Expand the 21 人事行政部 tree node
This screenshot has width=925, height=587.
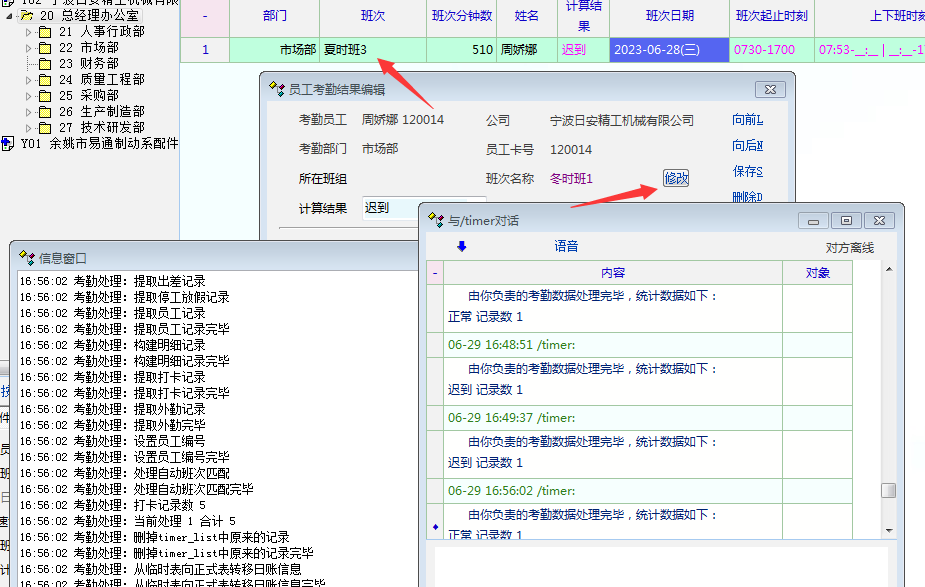pos(29,32)
